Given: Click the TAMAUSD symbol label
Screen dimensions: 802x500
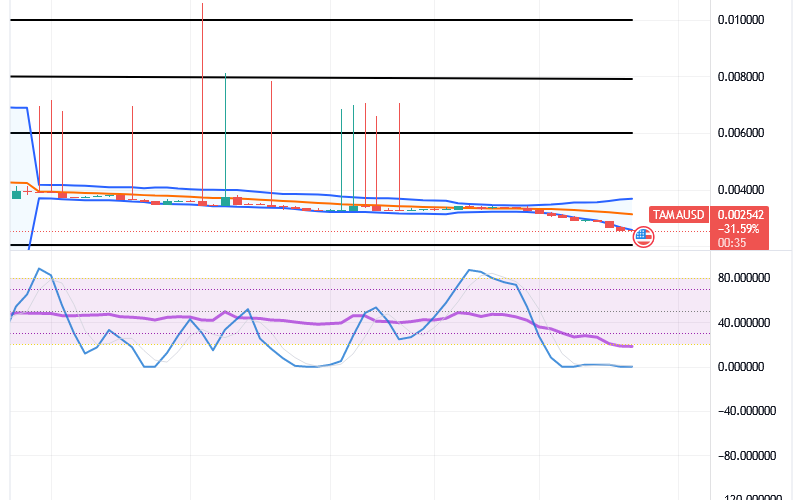Looking at the screenshot, I should coord(679,215).
